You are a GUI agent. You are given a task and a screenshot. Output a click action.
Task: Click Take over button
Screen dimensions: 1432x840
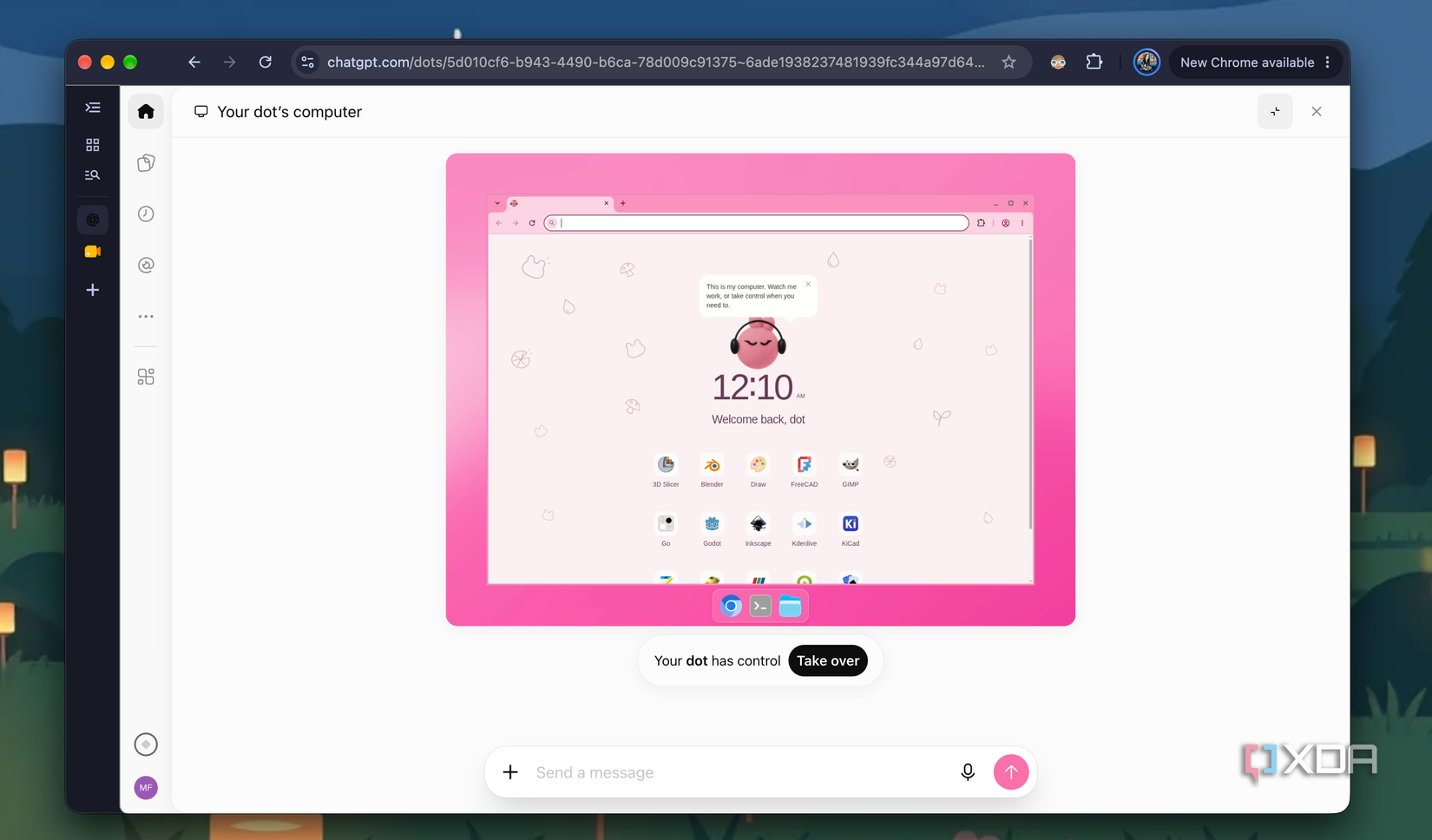pyautogui.click(x=828, y=660)
